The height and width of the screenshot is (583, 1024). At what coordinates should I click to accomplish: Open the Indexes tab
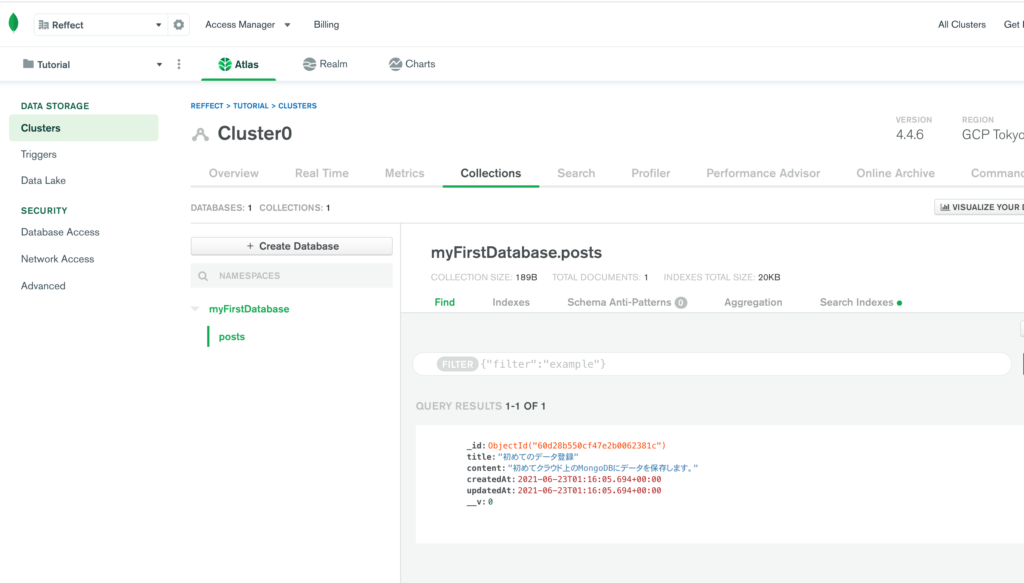coord(511,302)
